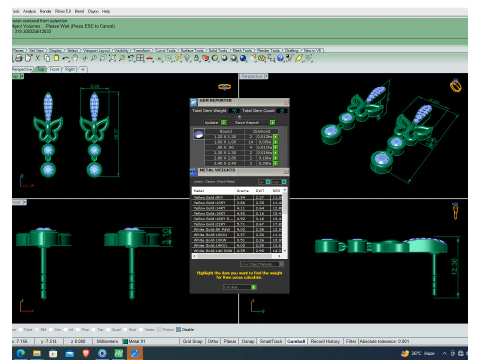Click the plus tab to add a viewport
480x360 pixels.
82,69
